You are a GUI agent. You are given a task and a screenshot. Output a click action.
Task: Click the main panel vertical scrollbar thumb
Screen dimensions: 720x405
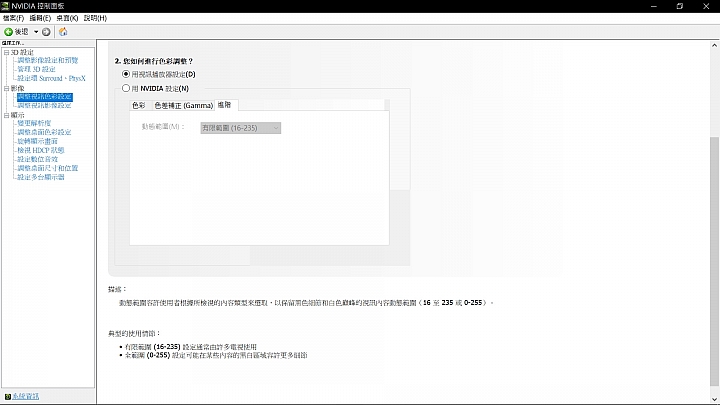[714, 261]
